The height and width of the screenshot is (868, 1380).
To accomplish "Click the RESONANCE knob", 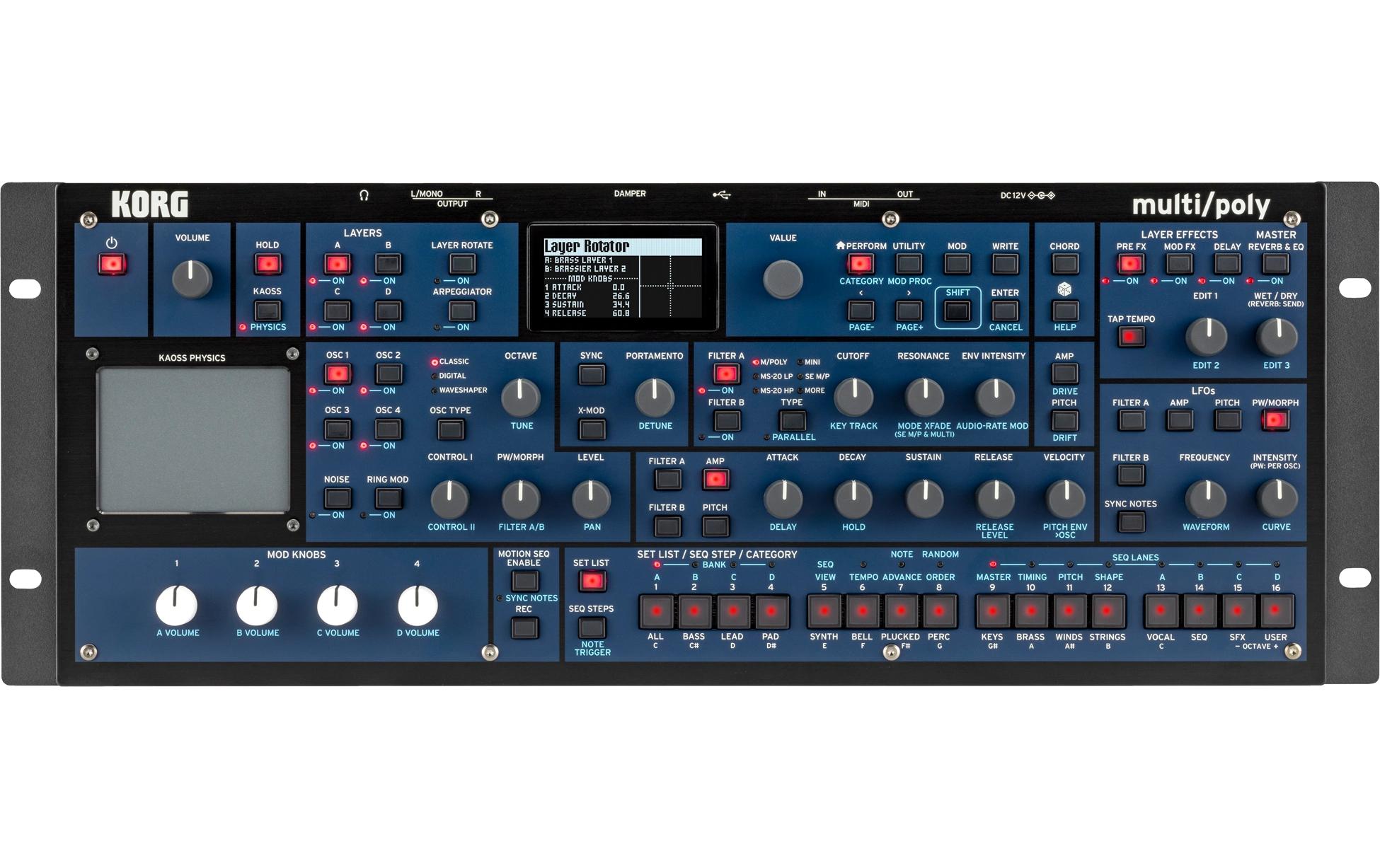I will [x=924, y=397].
